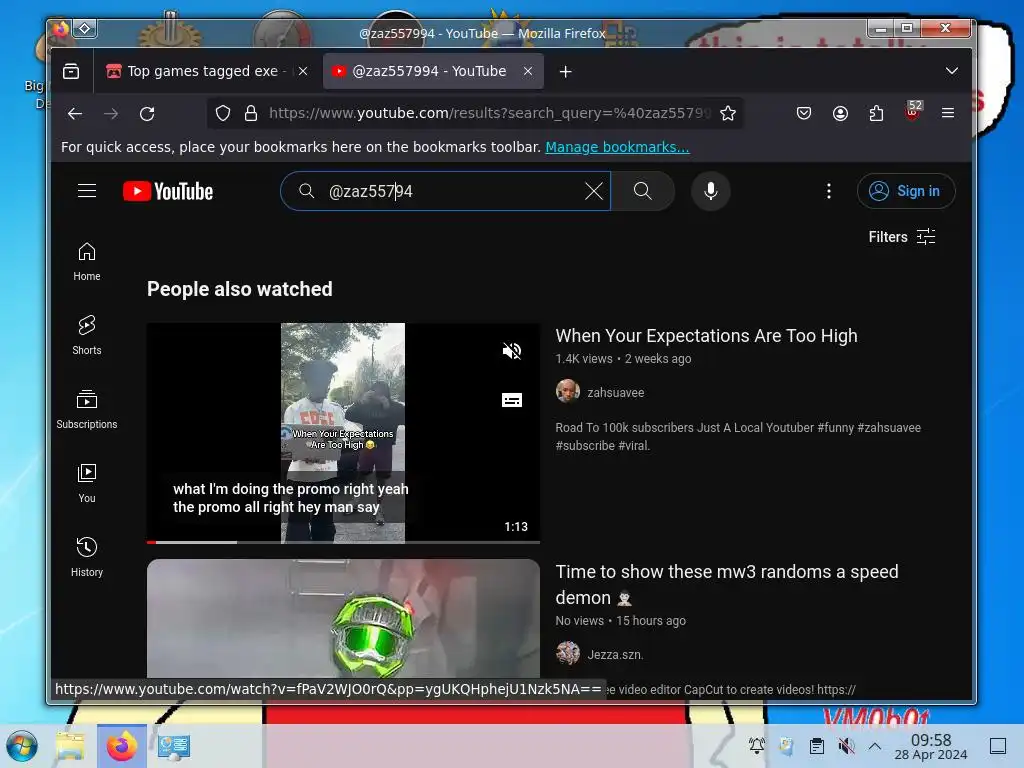Open Subscriptions from the sidebar
1024x768 pixels.
coord(87,409)
